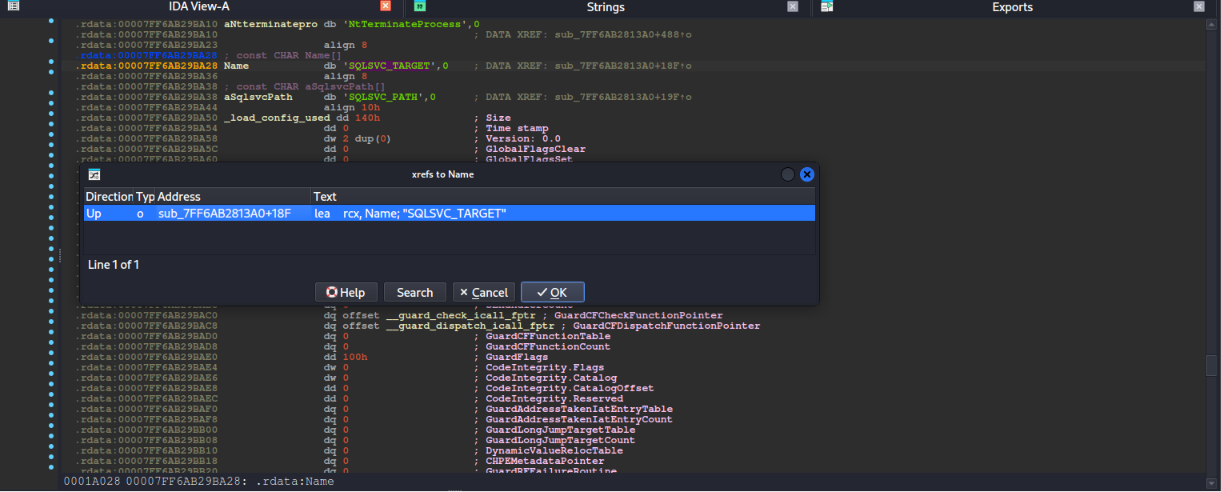This screenshot has width=1221, height=492.
Task: Click the xrefs dialog window icon
Action: 94,174
